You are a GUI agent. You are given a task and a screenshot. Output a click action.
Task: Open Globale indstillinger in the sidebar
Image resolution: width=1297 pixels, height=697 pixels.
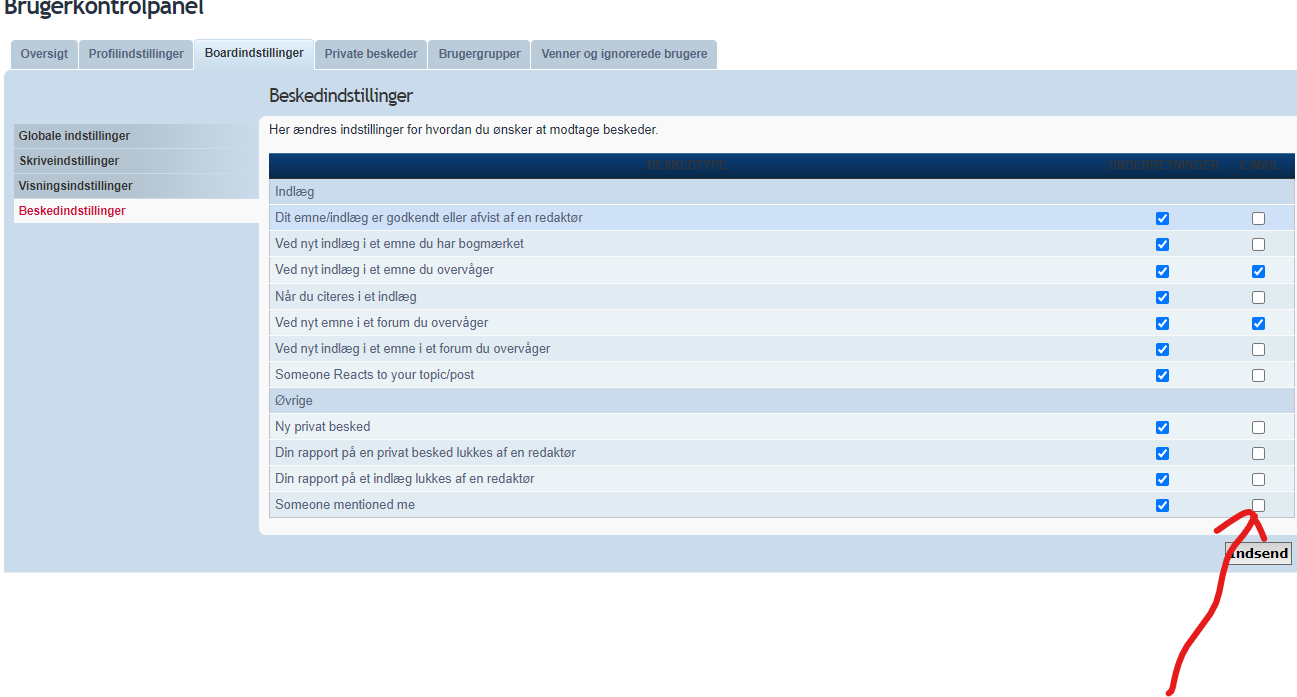click(x=74, y=136)
